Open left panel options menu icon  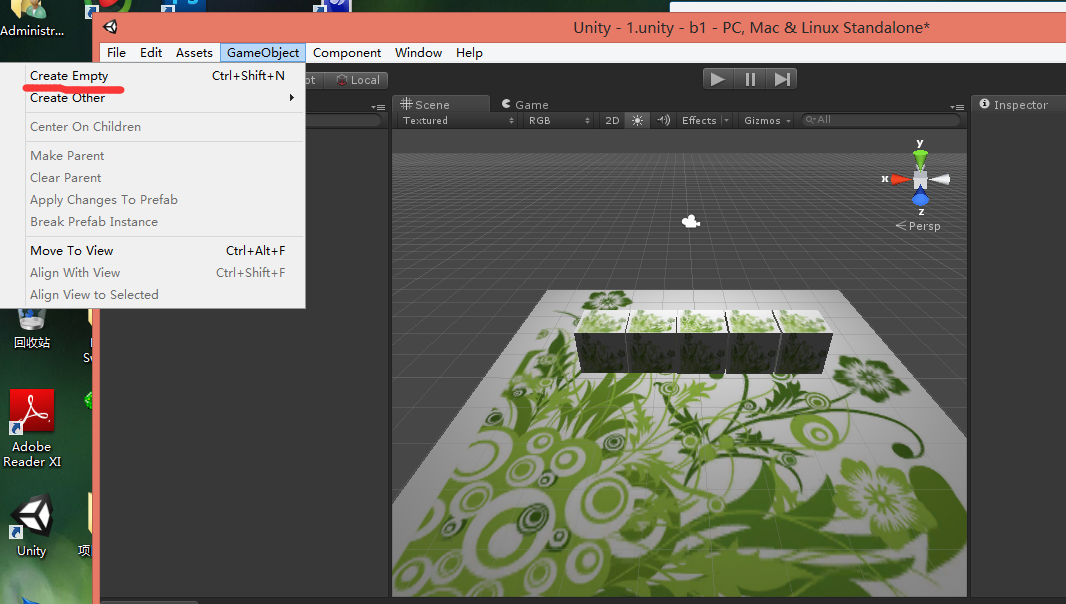pyautogui.click(x=378, y=107)
